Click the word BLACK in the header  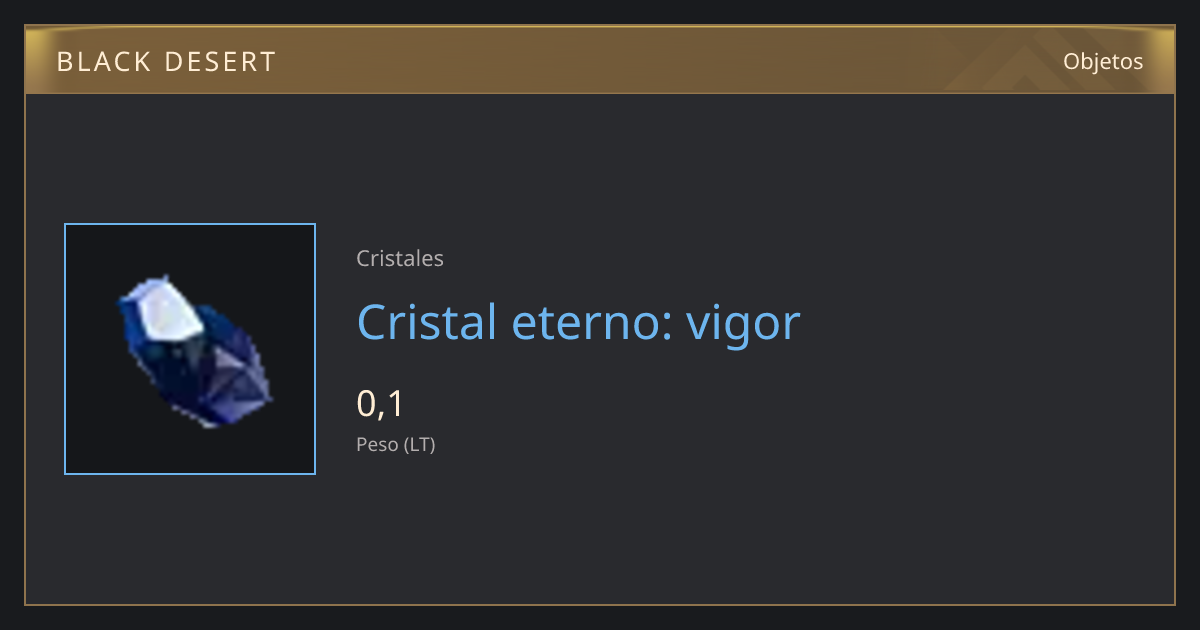(104, 62)
